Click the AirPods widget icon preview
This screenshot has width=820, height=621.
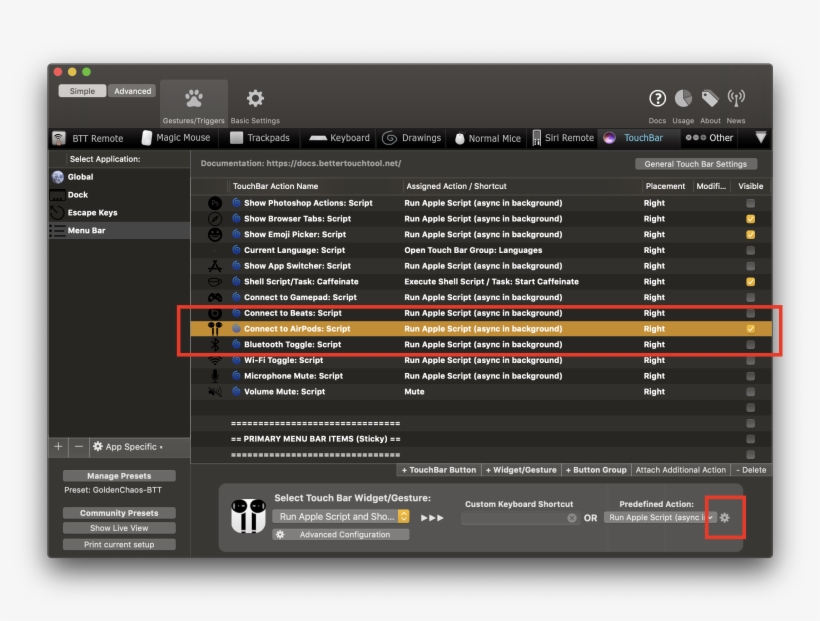point(248,515)
